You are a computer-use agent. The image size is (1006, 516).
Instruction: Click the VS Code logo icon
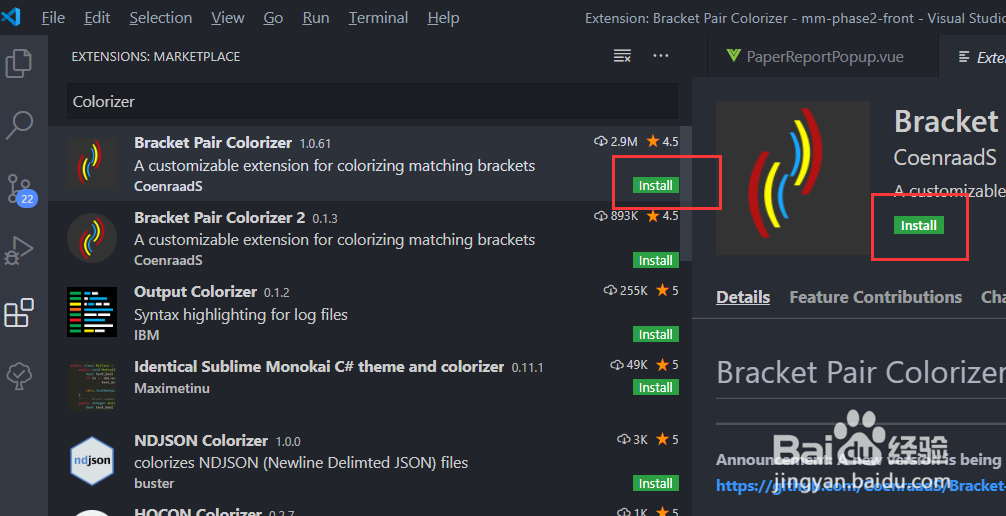(x=11, y=16)
